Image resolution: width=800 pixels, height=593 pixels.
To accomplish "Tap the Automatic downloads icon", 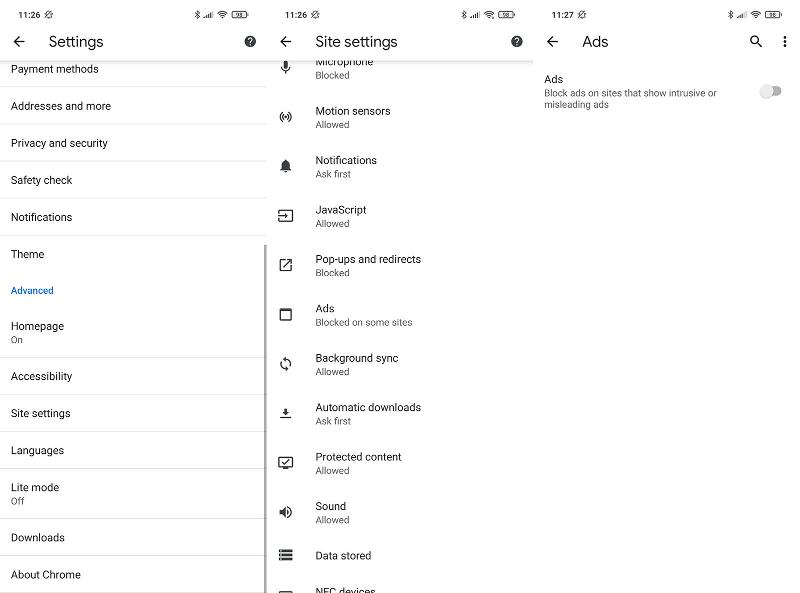I will (x=286, y=413).
